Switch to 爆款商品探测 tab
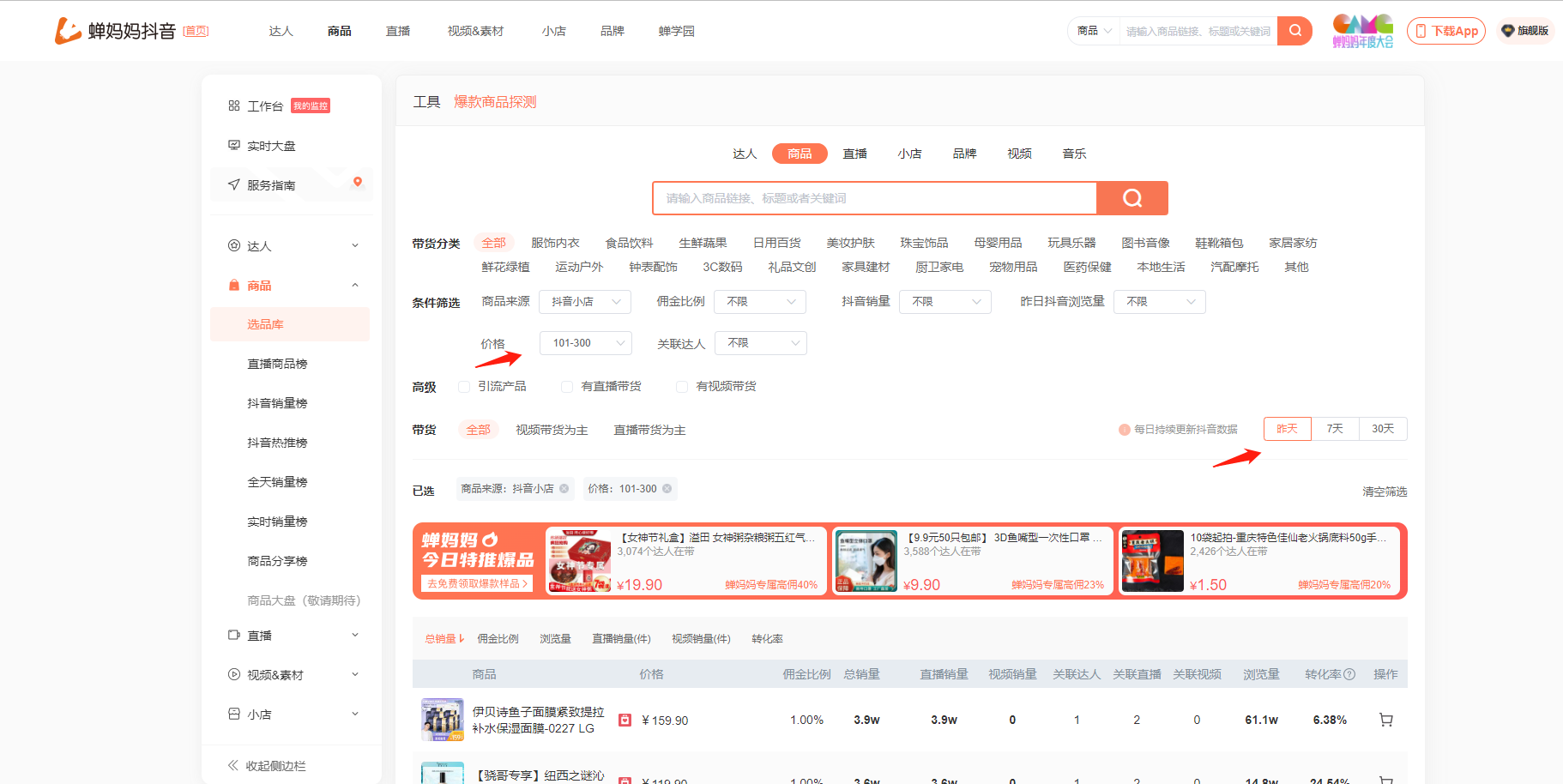 pos(495,102)
